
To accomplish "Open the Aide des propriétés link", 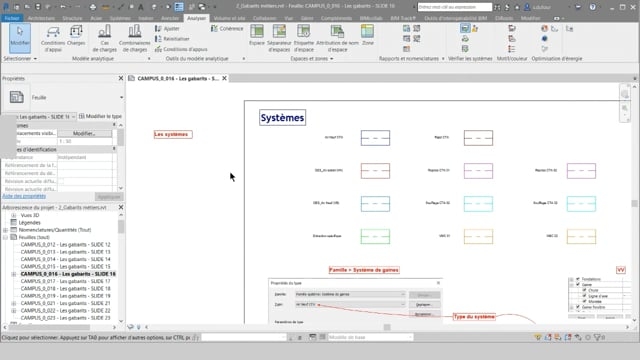I will (24, 196).
